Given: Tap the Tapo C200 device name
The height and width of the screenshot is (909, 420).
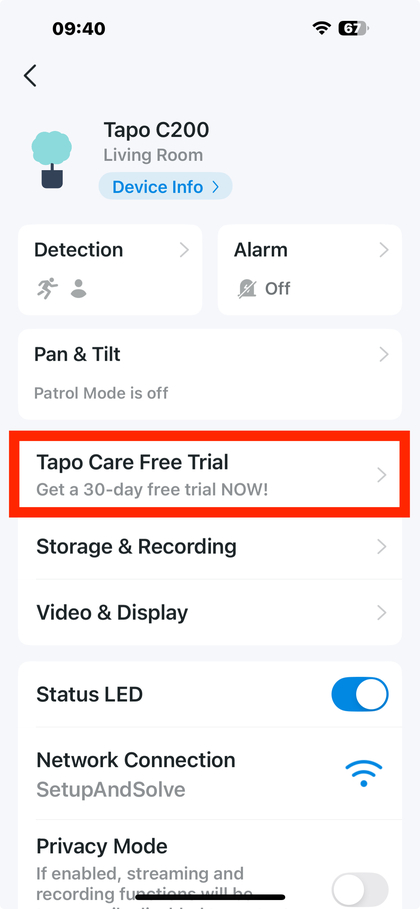Looking at the screenshot, I should pyautogui.click(x=156, y=130).
